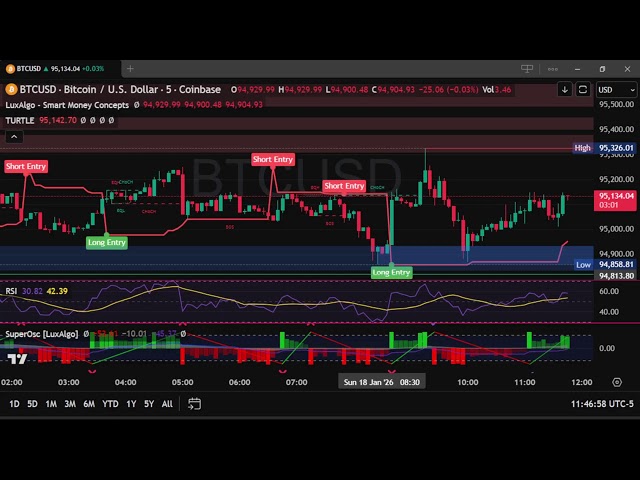The height and width of the screenshot is (480, 640).
Task: Select the LuxAlgo - Smart Money Concepts legend
Action: tap(67, 105)
